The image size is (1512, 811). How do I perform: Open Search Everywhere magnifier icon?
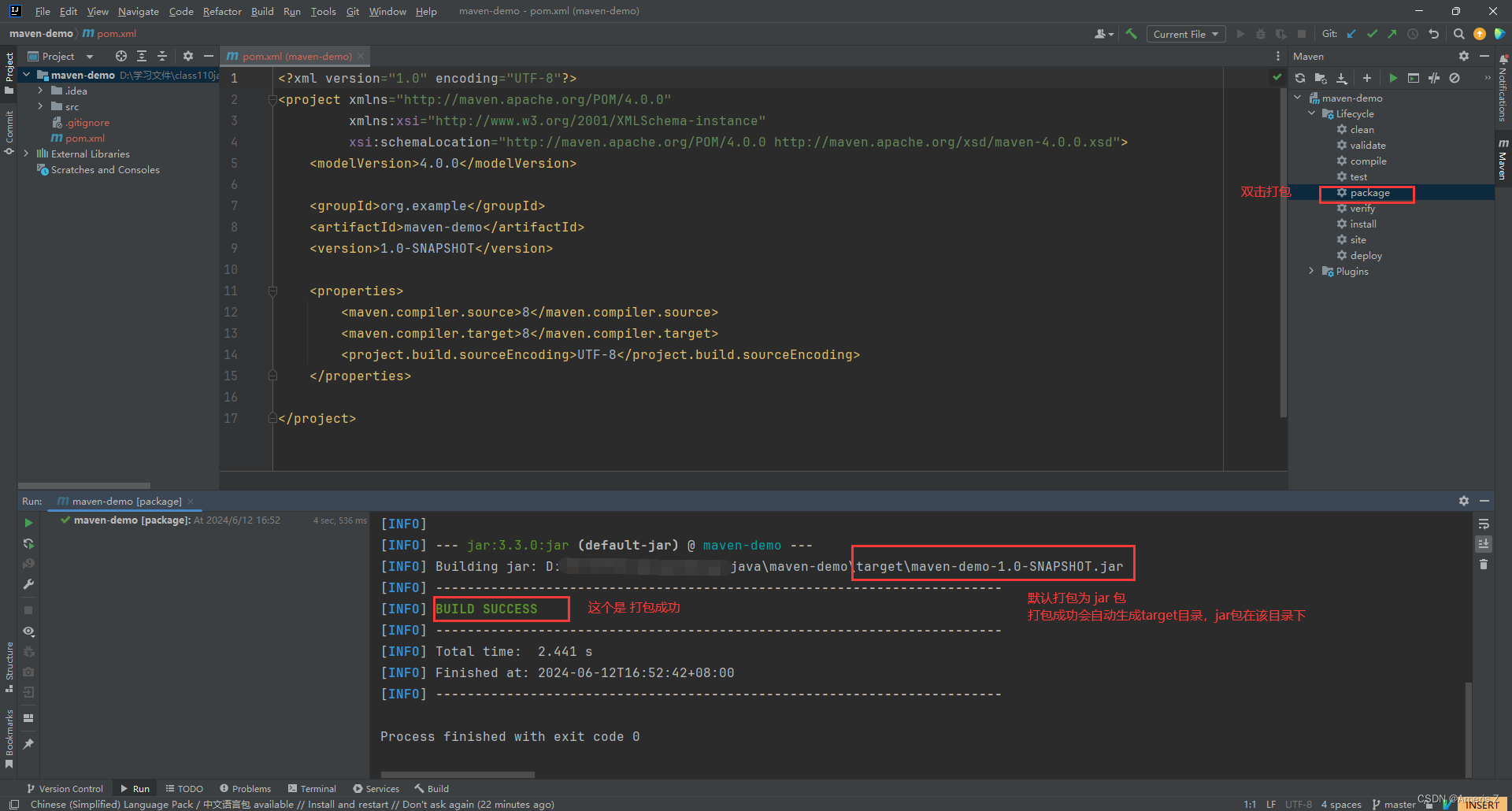[1458, 34]
